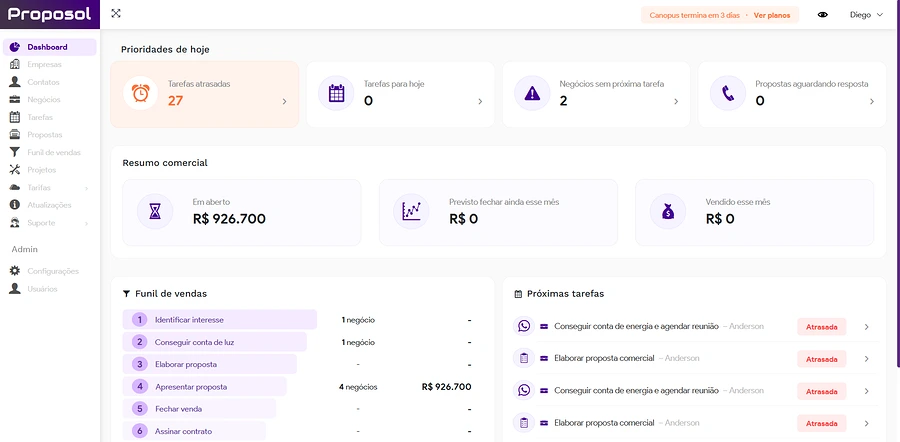The height and width of the screenshot is (442, 900).
Task: Open the Diego user dropdown
Action: tap(866, 15)
